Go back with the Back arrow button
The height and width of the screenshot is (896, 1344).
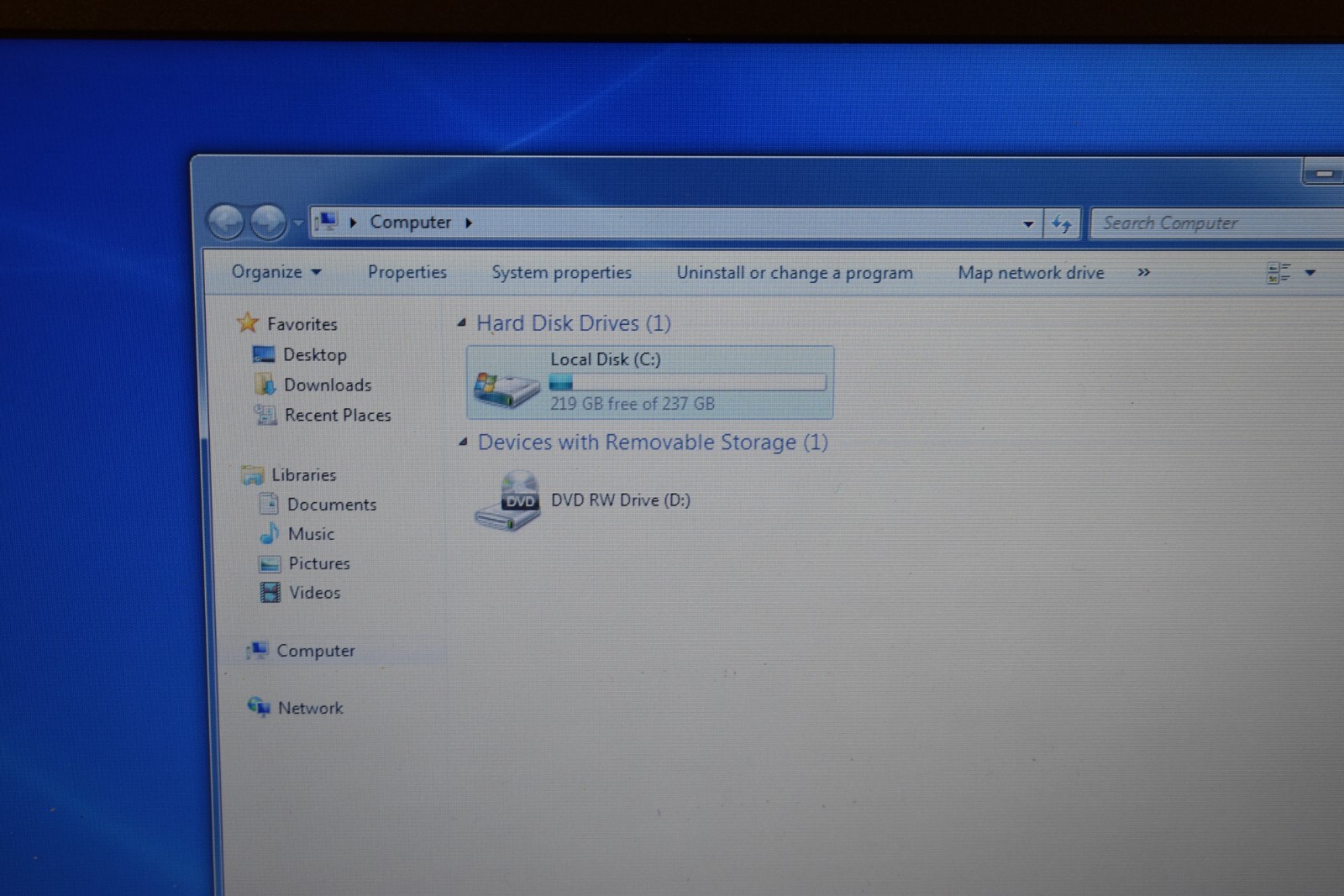[x=225, y=223]
